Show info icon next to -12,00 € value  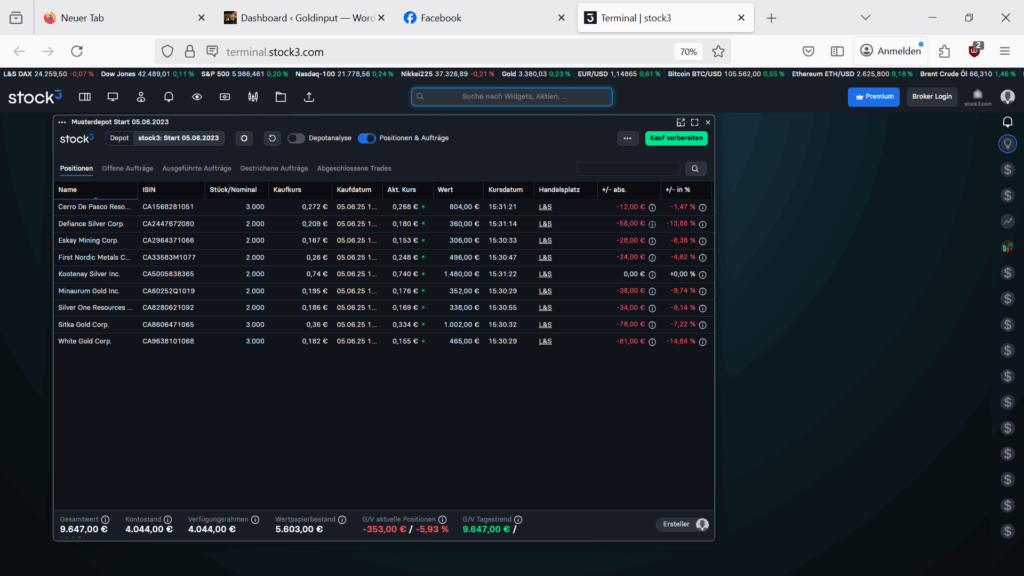[x=652, y=208]
